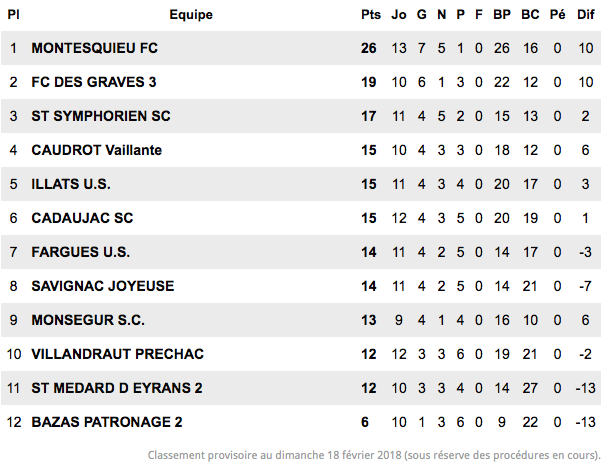Click the BP column header
607x464 pixels.
tap(502, 15)
